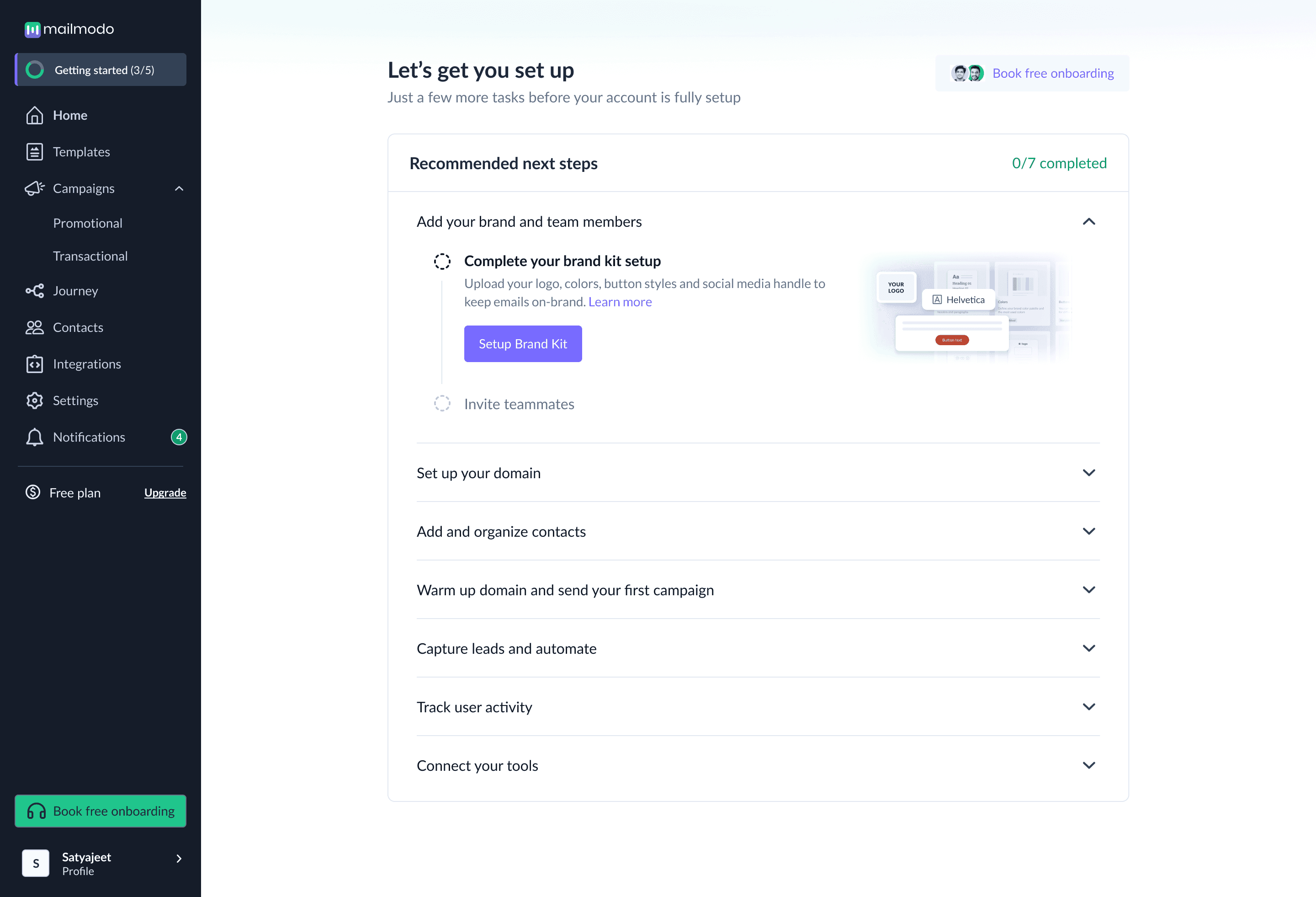Click the Mailmodo logo icon
Viewport: 1316px width, 897px height.
pos(32,29)
